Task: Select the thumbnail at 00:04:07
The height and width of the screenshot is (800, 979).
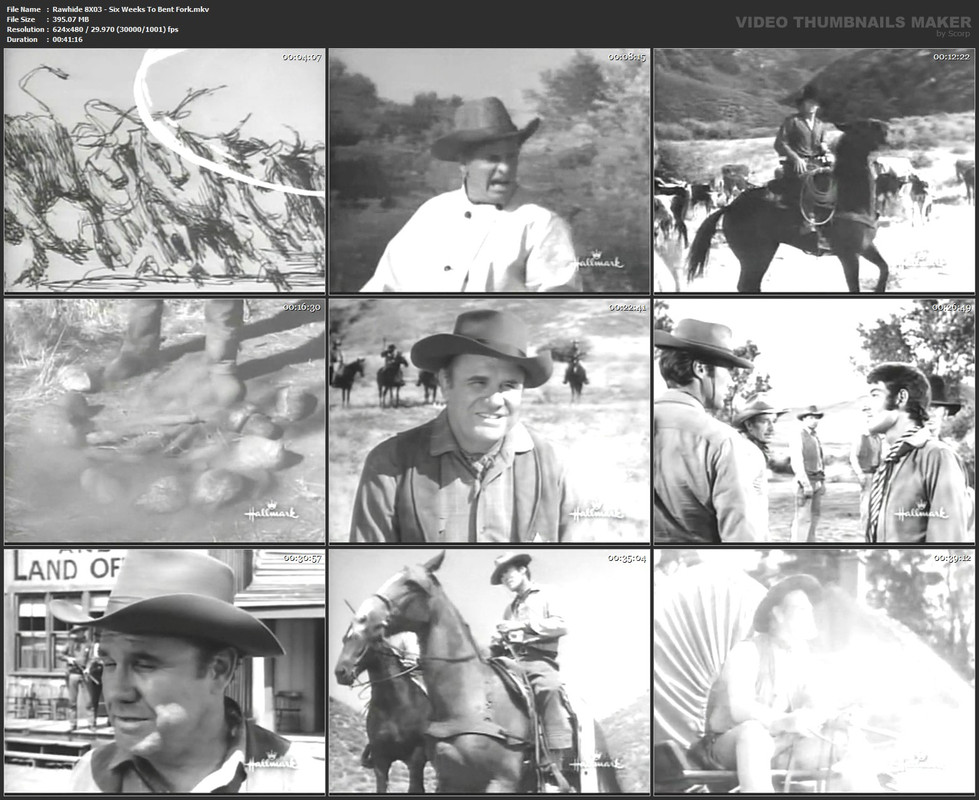Action: coord(165,170)
